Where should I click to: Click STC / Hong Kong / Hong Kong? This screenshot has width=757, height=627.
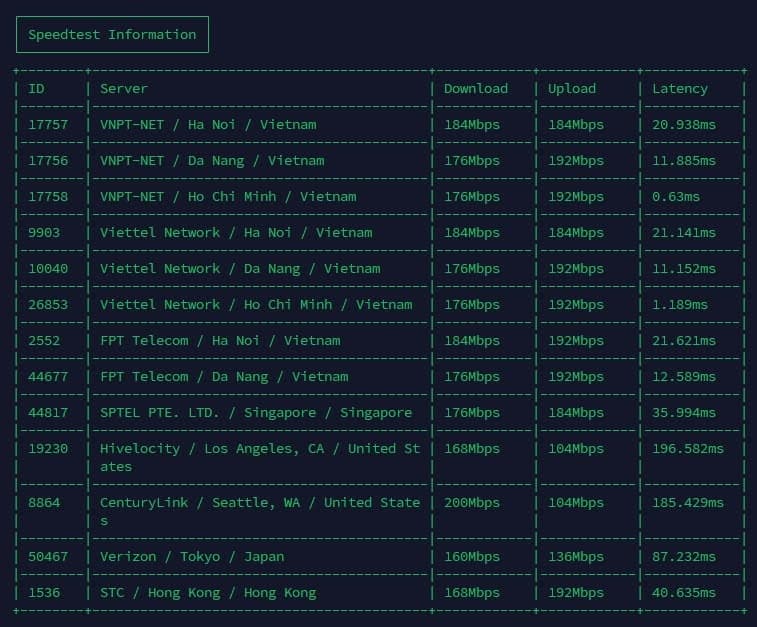(208, 593)
